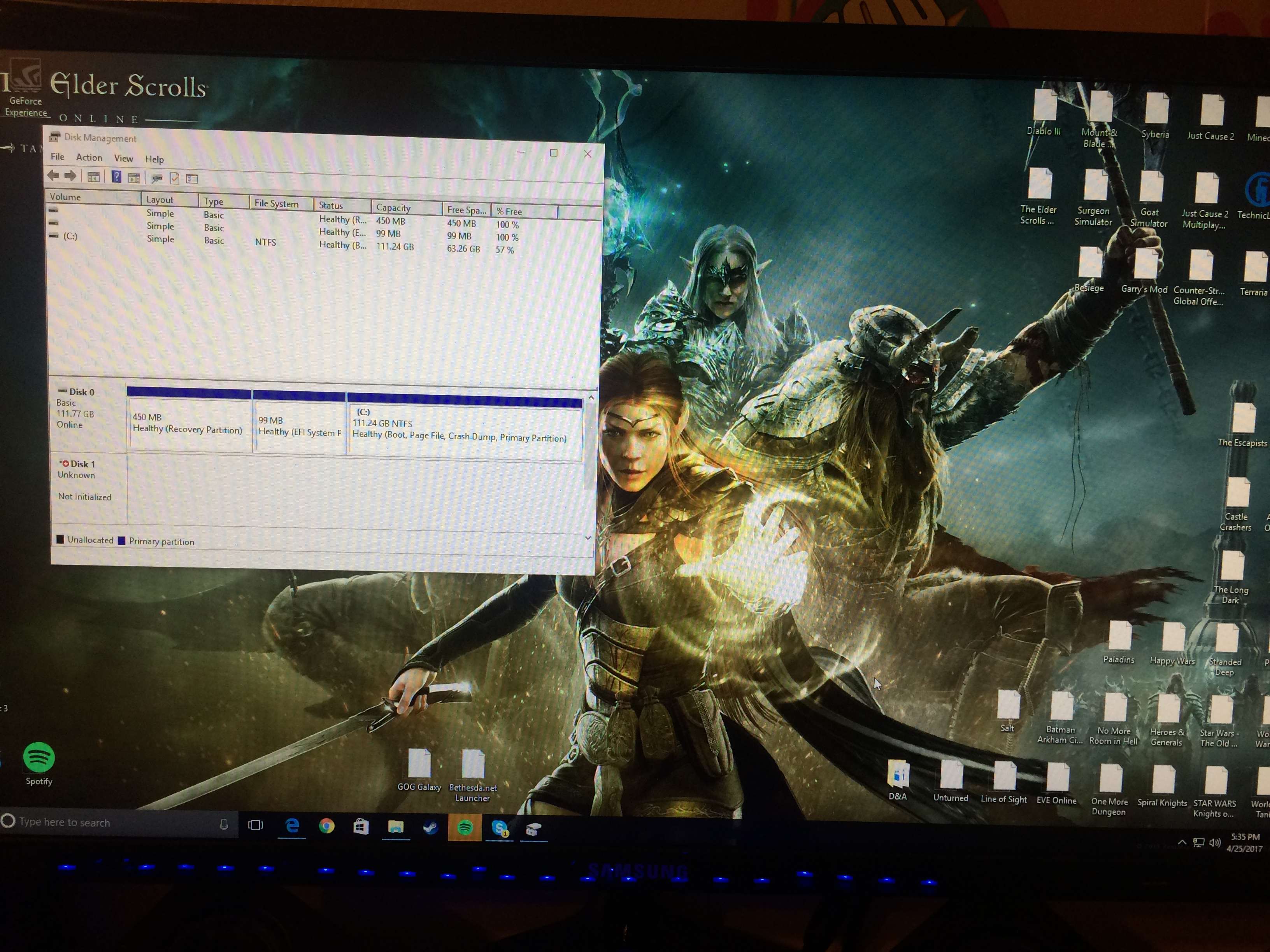1270x952 pixels.
Task: Click the Forward arrow in Disk Management toolbar
Action: 70,176
